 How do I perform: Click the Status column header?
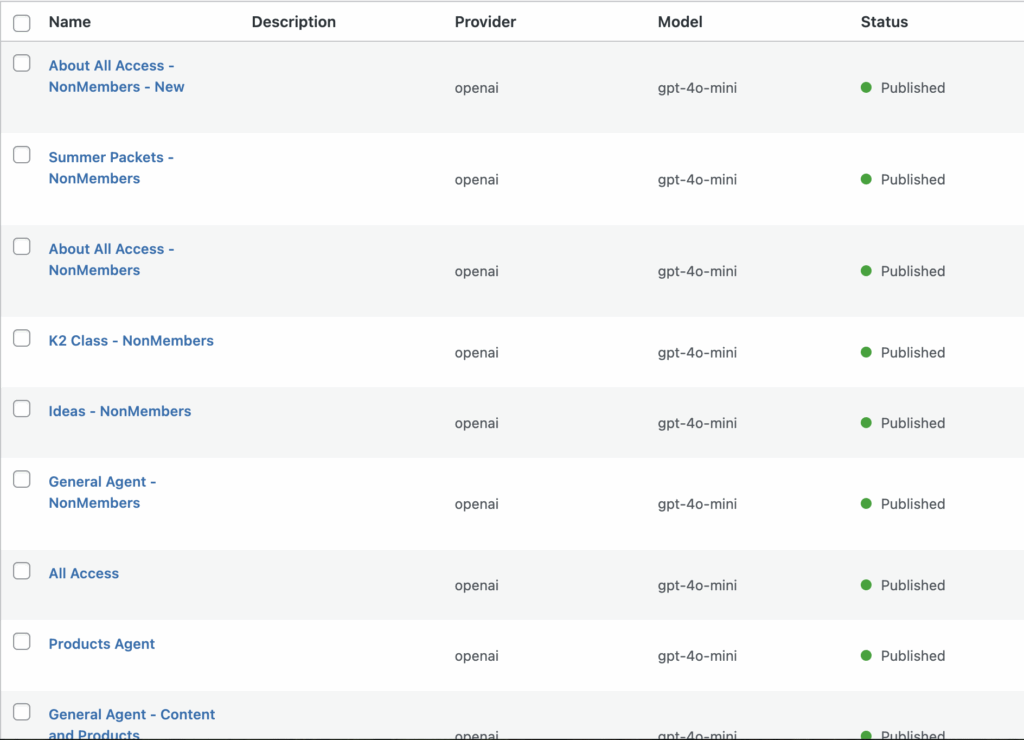pos(884,22)
